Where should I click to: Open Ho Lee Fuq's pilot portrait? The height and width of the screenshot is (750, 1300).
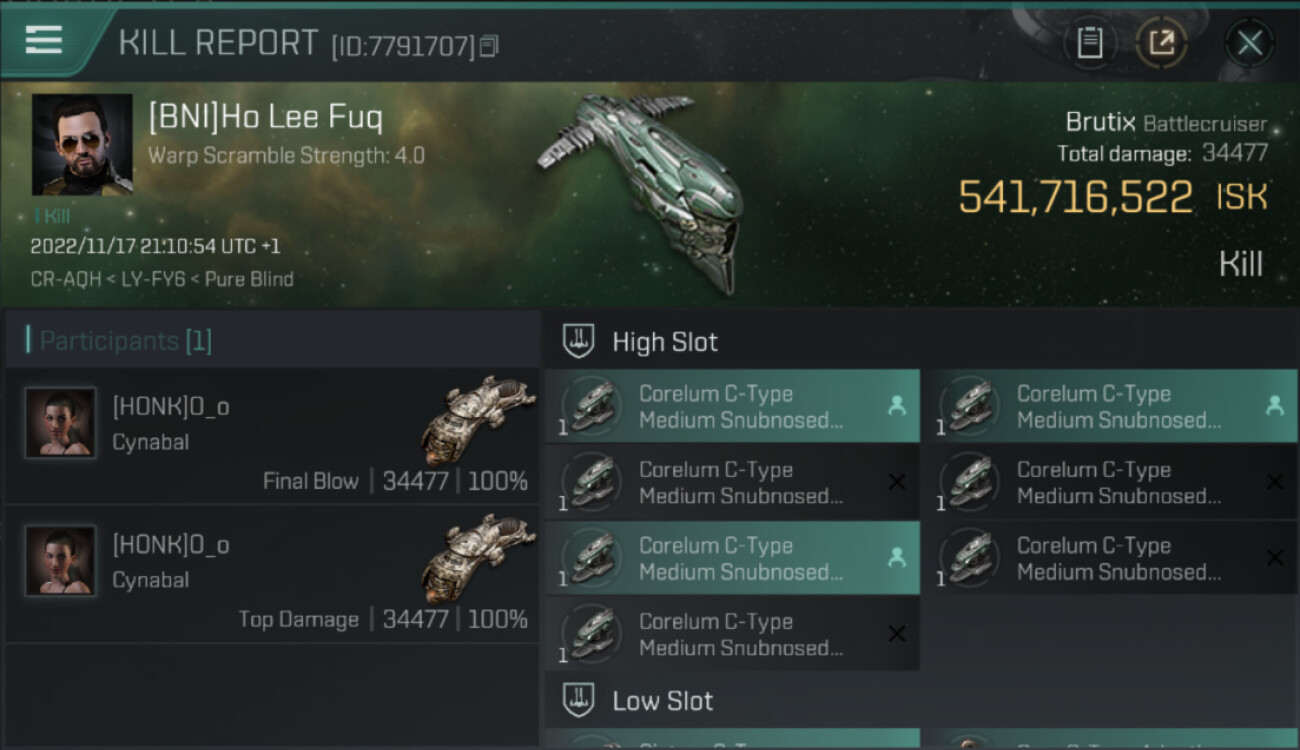coord(82,144)
